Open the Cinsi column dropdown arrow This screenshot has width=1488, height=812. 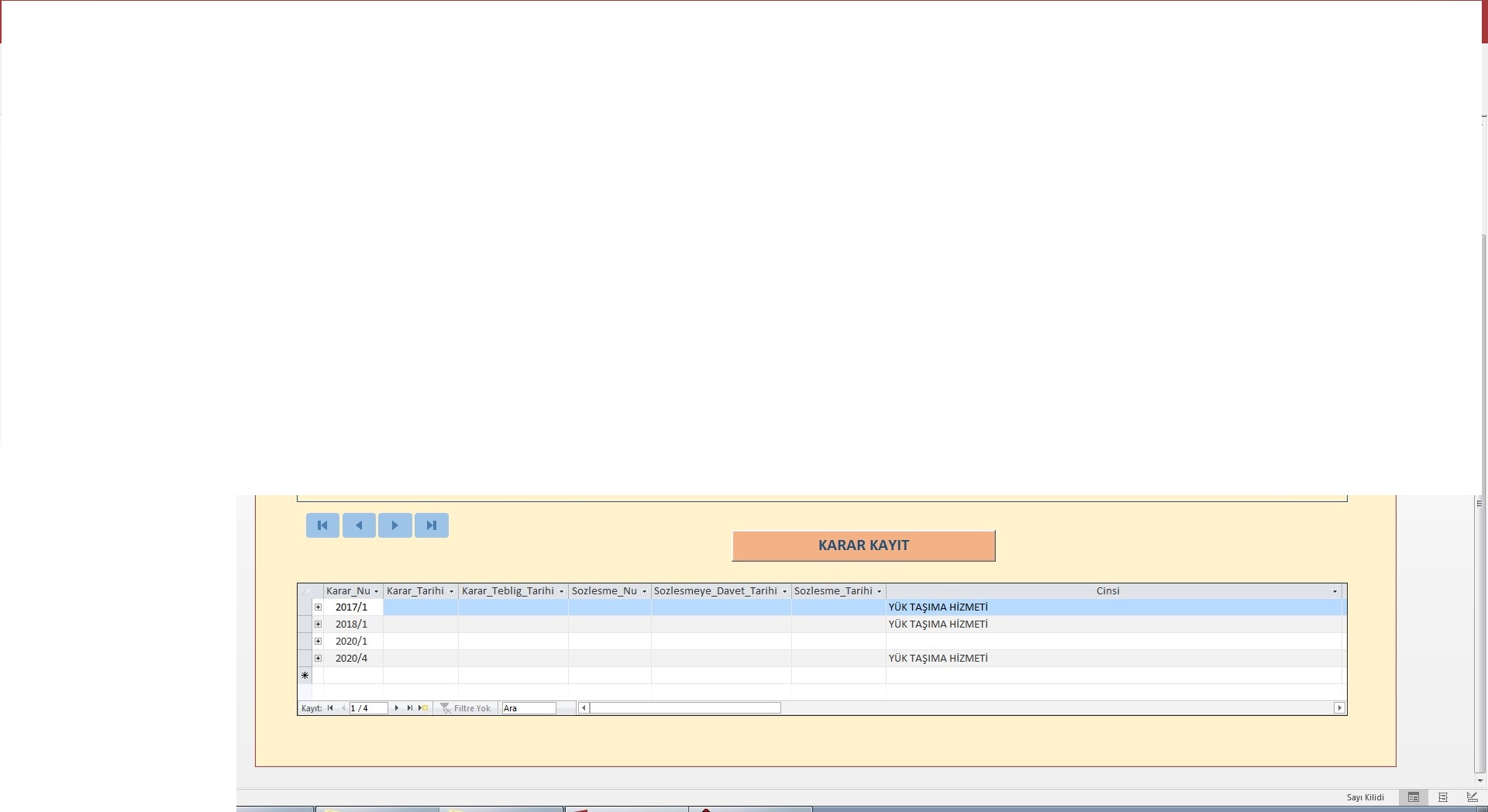pos(1335,591)
